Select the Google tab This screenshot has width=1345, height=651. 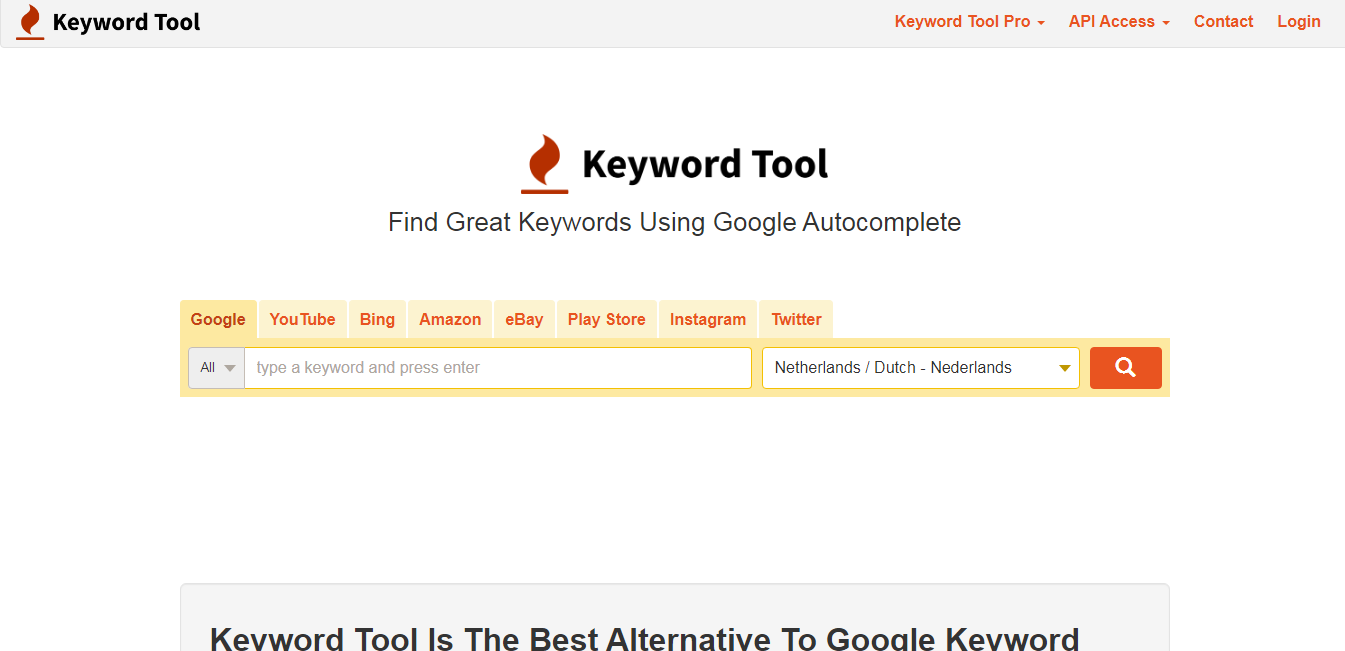[x=218, y=319]
